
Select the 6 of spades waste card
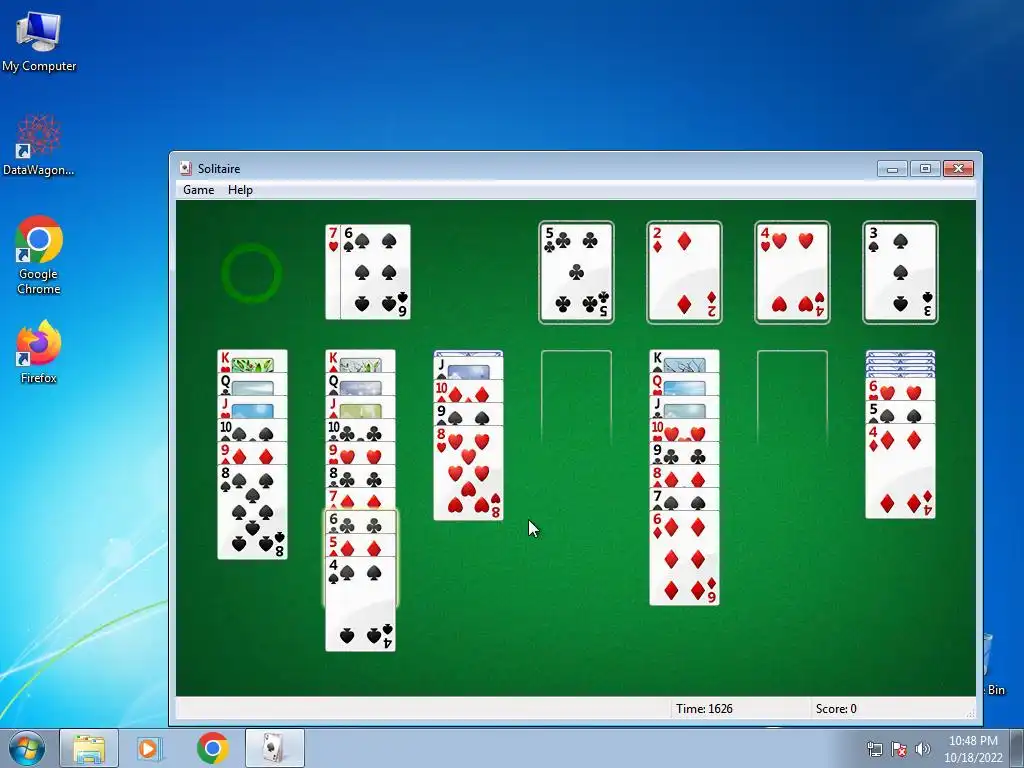pyautogui.click(x=376, y=272)
